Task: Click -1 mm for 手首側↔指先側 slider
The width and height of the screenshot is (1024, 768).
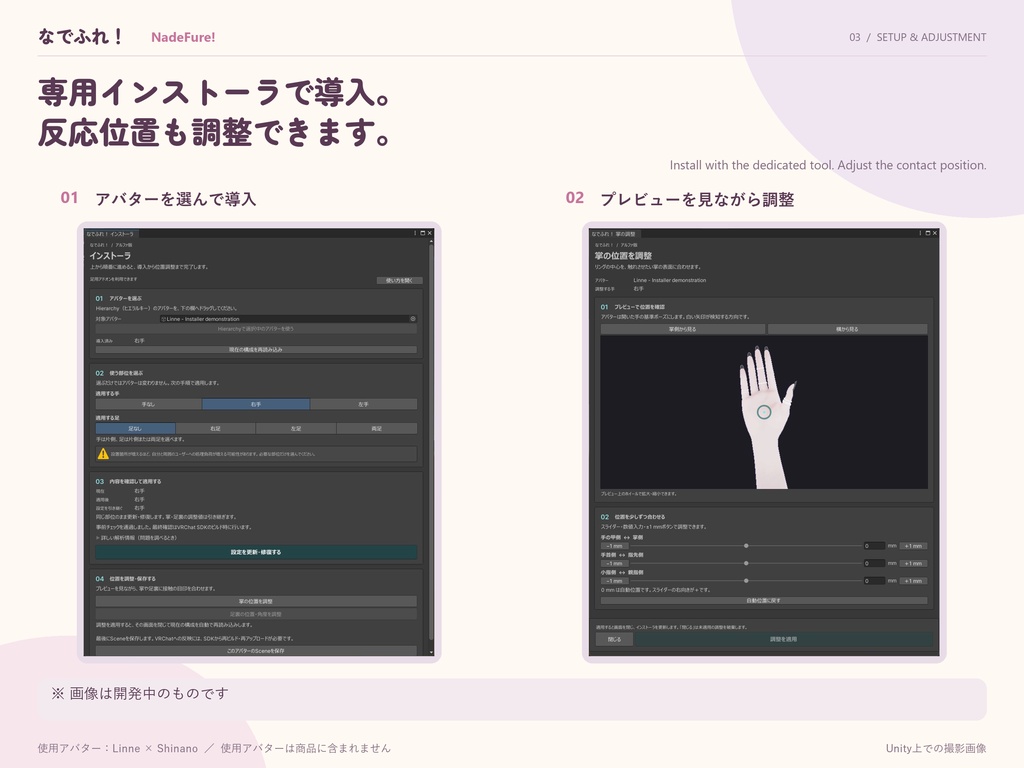Action: (x=615, y=563)
